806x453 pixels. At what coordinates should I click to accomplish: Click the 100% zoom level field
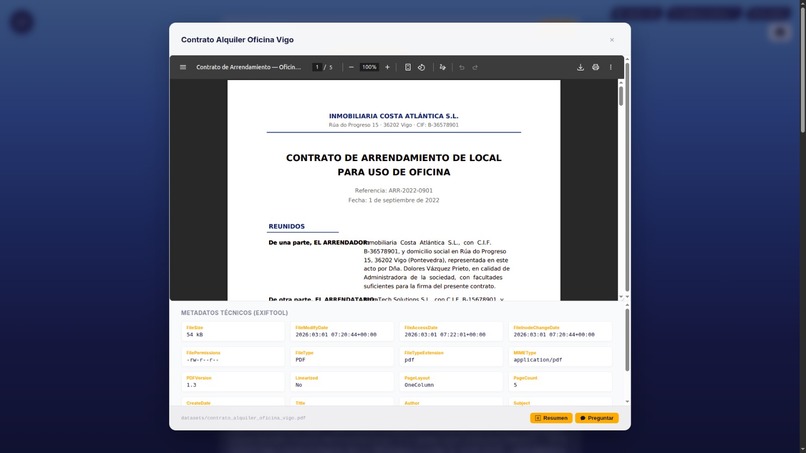(369, 67)
